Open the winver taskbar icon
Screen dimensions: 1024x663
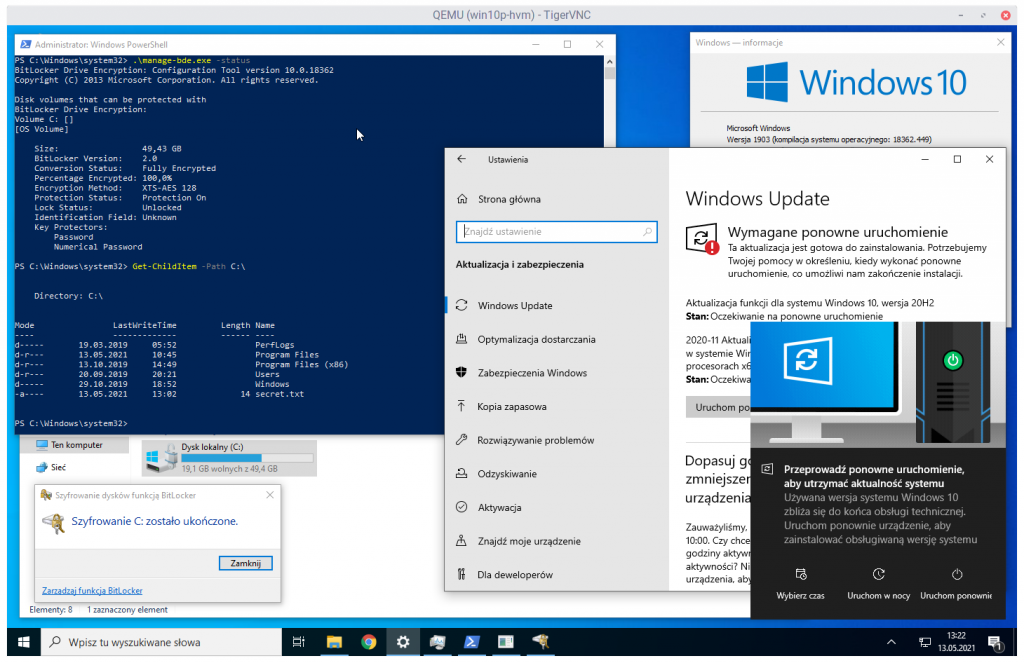pos(505,643)
